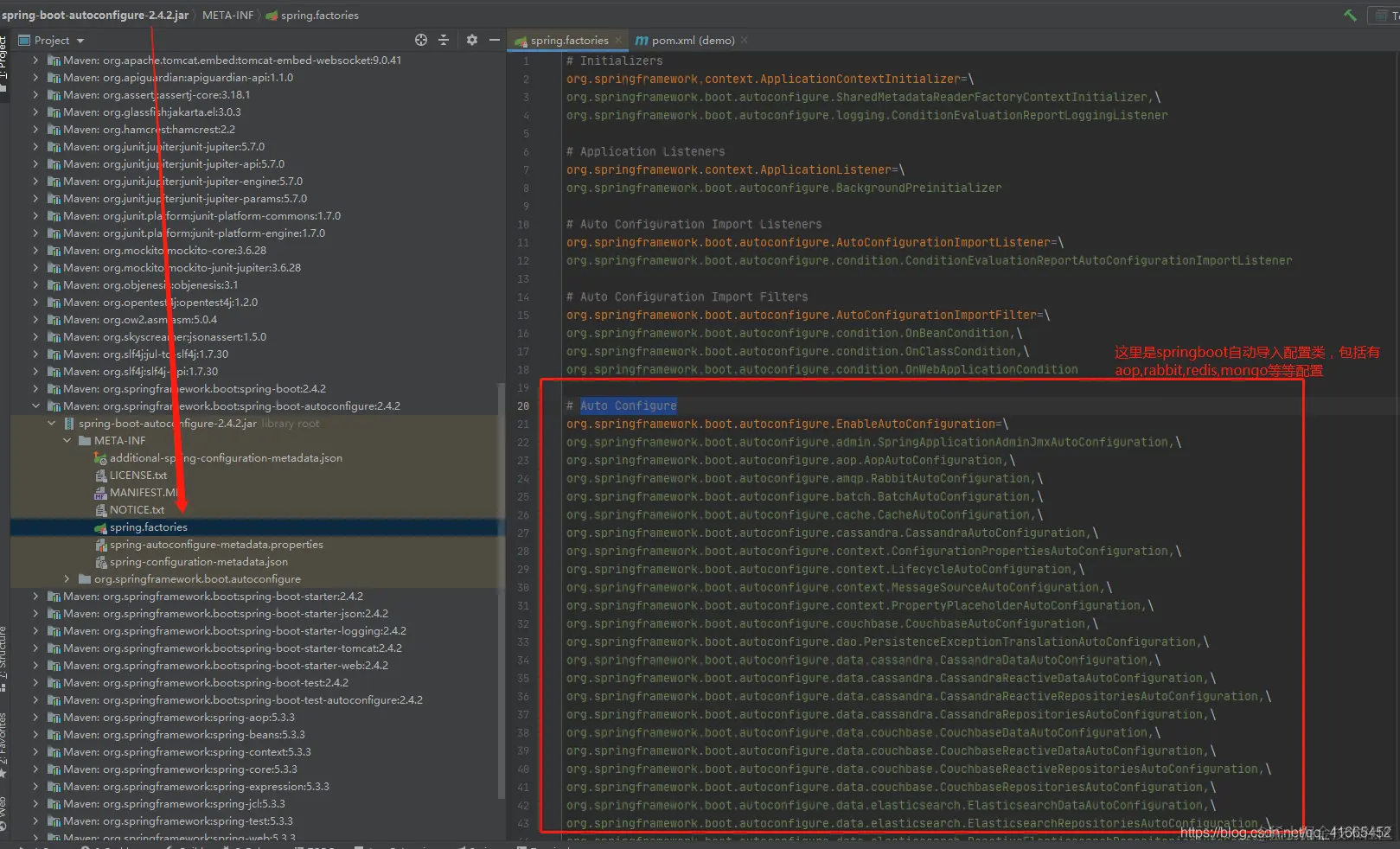This screenshot has height=849, width=1400.
Task: Click library icon beside spring-boot-starter-tomcat:2.4.2
Action: click(x=54, y=648)
